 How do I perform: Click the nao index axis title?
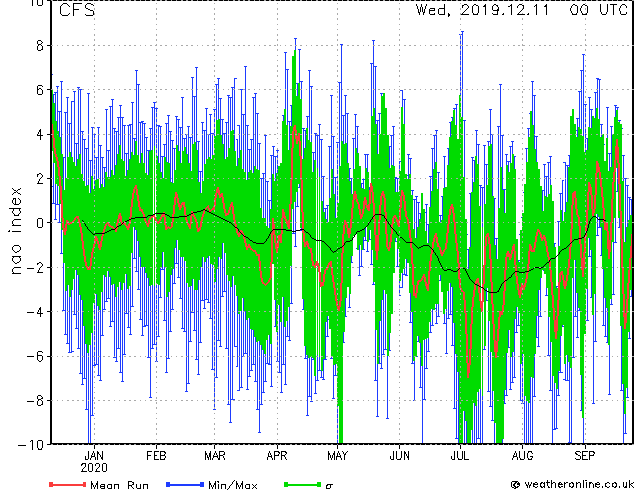(15, 231)
